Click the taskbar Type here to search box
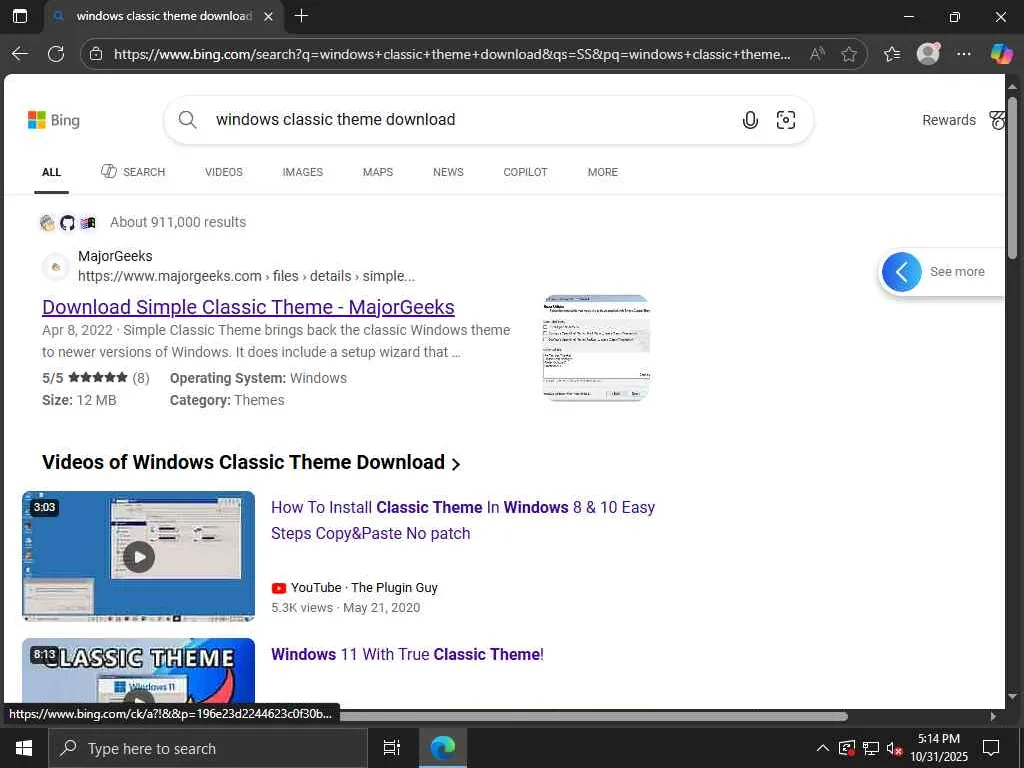Image resolution: width=1024 pixels, height=768 pixels. point(208,748)
